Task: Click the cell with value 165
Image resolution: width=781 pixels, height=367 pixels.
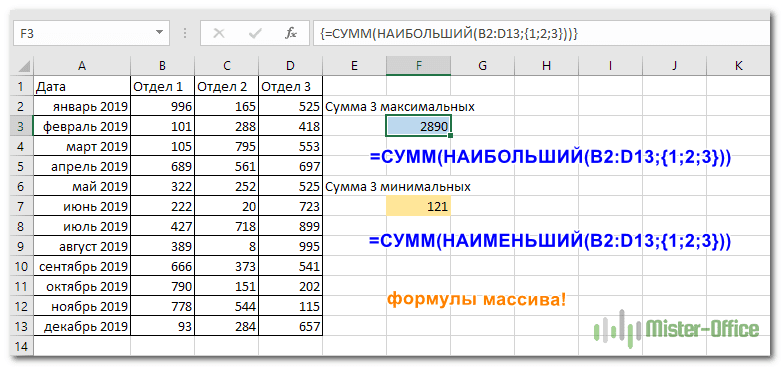Action: 226,107
